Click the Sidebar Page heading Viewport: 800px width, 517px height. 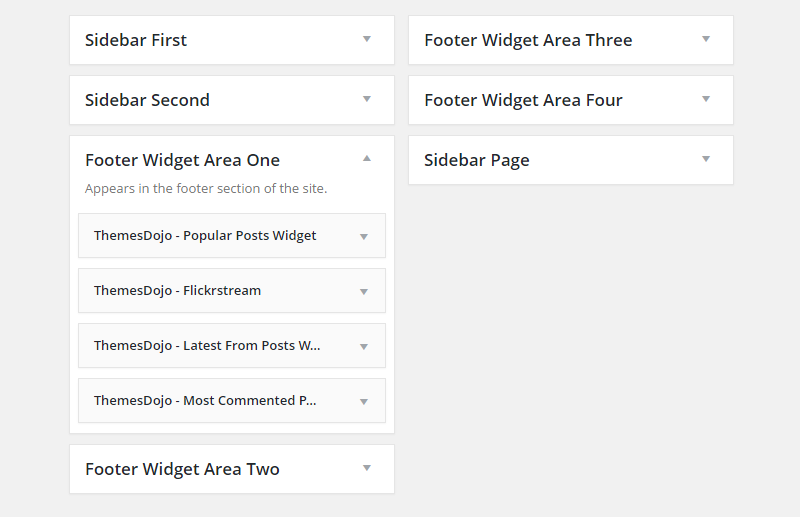tap(477, 160)
